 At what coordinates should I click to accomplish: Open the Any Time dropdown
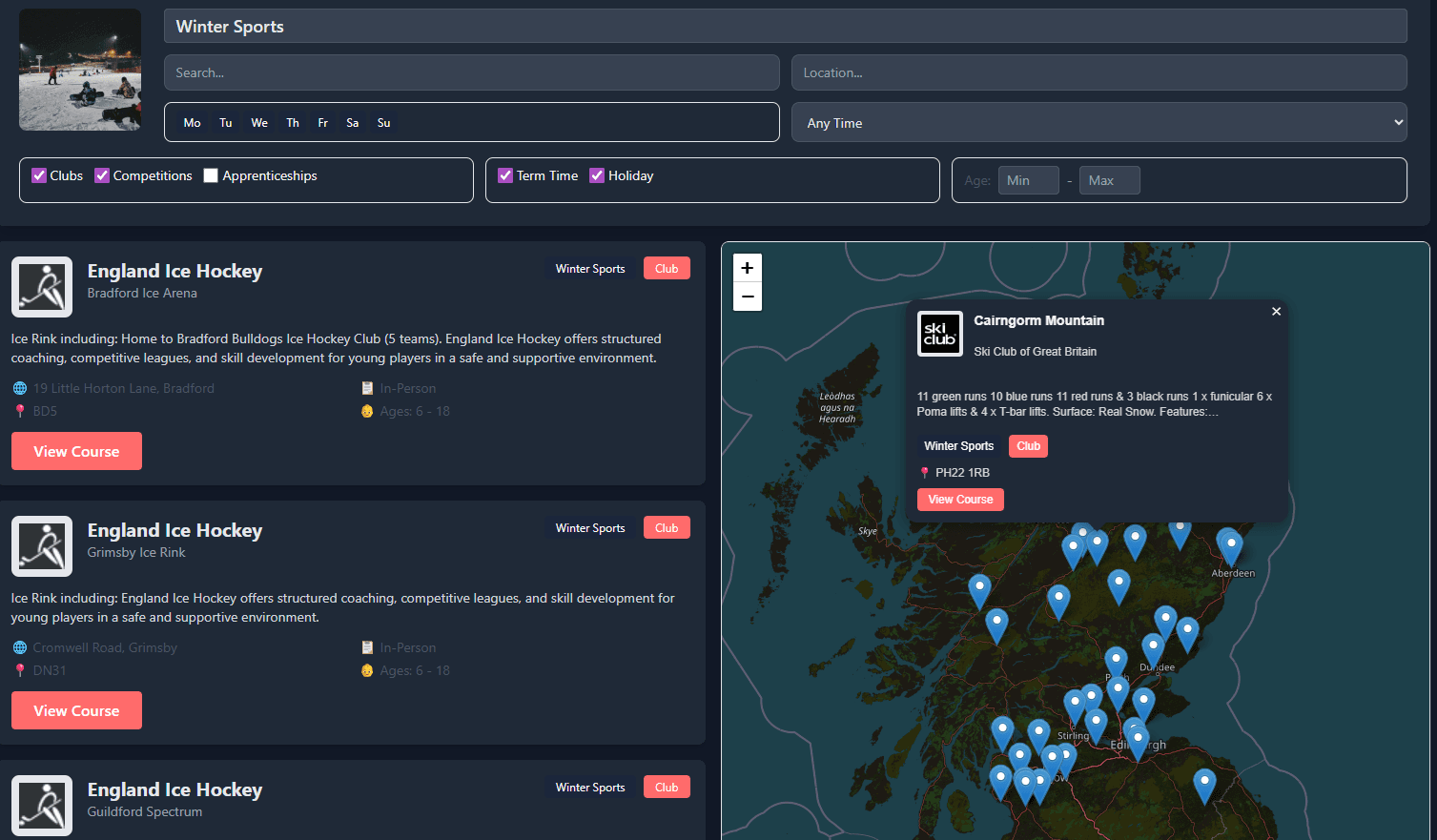1098,123
